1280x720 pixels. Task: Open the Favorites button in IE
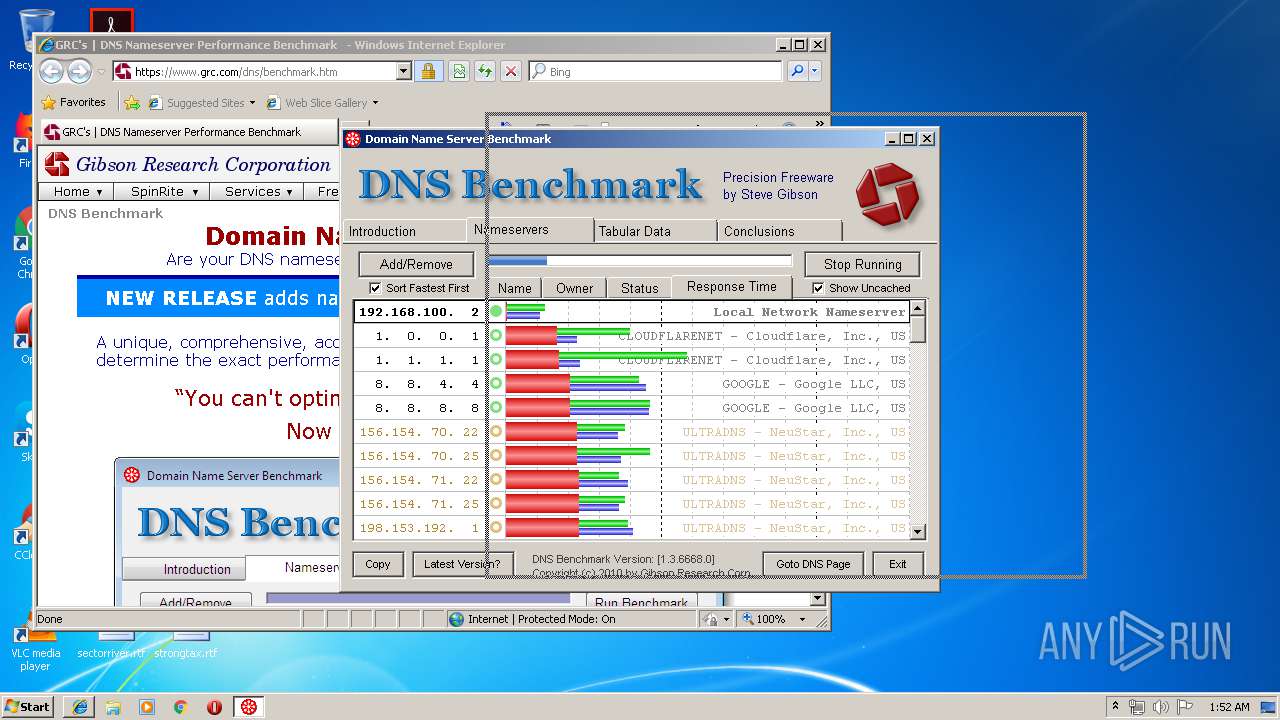tap(73, 102)
